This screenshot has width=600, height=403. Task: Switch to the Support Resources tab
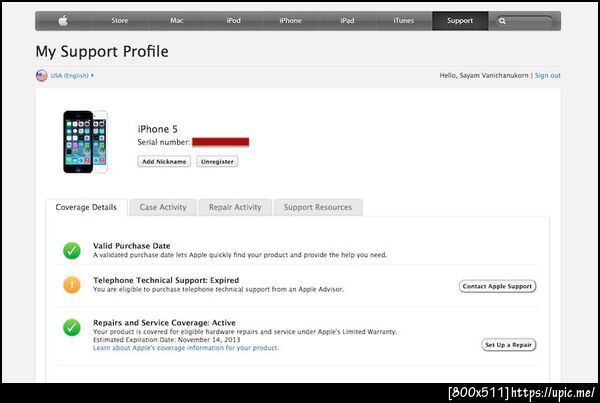click(x=318, y=207)
